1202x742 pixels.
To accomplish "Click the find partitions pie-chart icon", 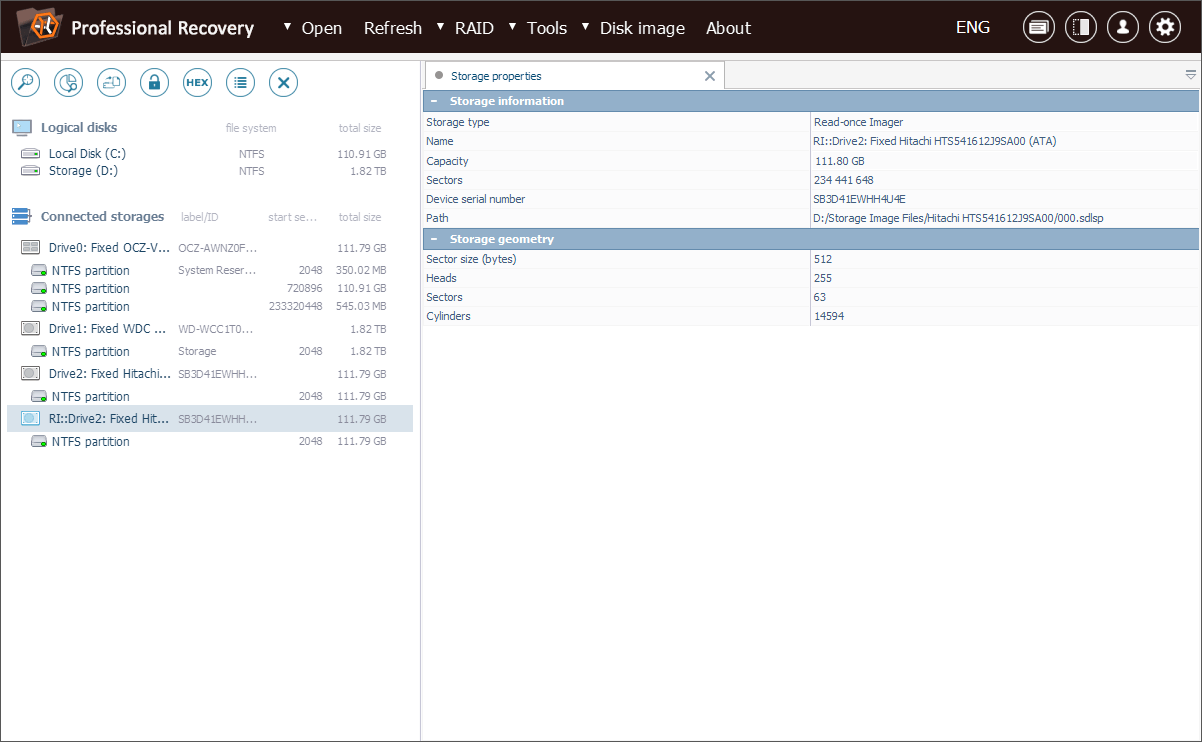I will click(x=68, y=83).
